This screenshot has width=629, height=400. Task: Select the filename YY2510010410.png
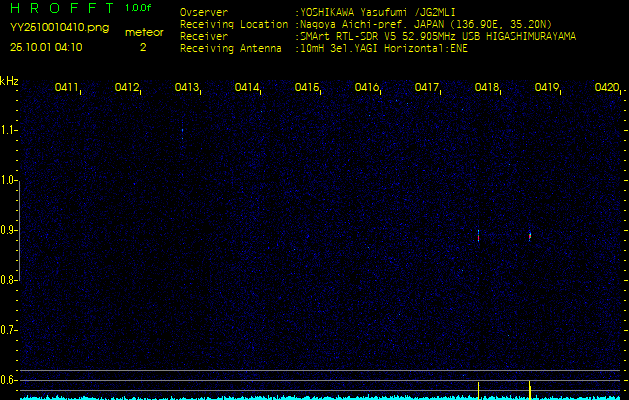coord(59,28)
